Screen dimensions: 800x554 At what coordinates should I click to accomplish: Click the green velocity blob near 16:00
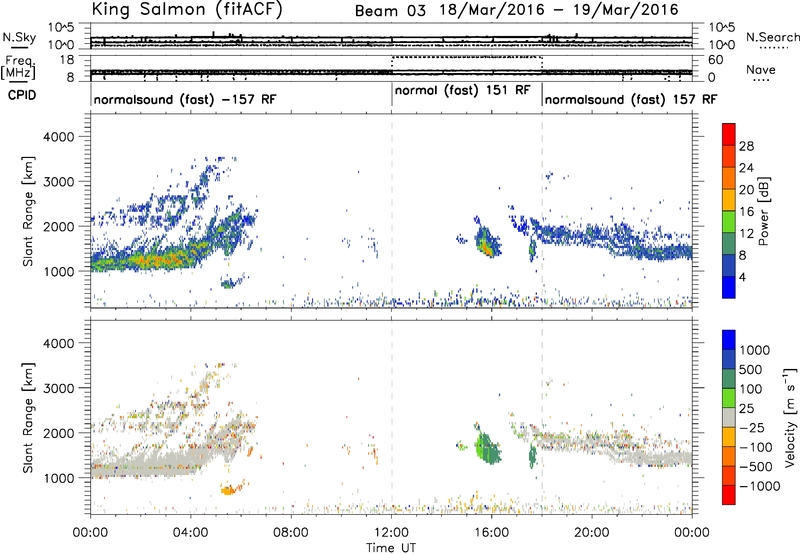click(488, 447)
